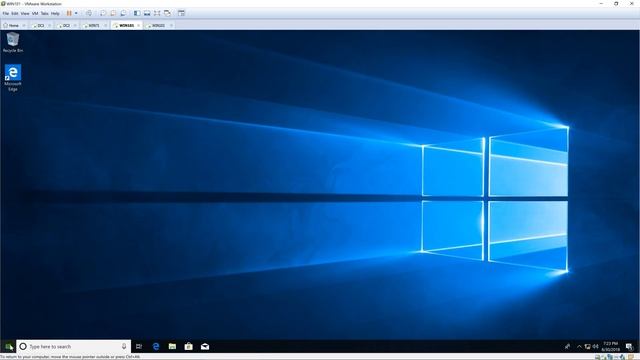The width and height of the screenshot is (640, 360).
Task: Open the View menu in VMware
Action: [25, 13]
